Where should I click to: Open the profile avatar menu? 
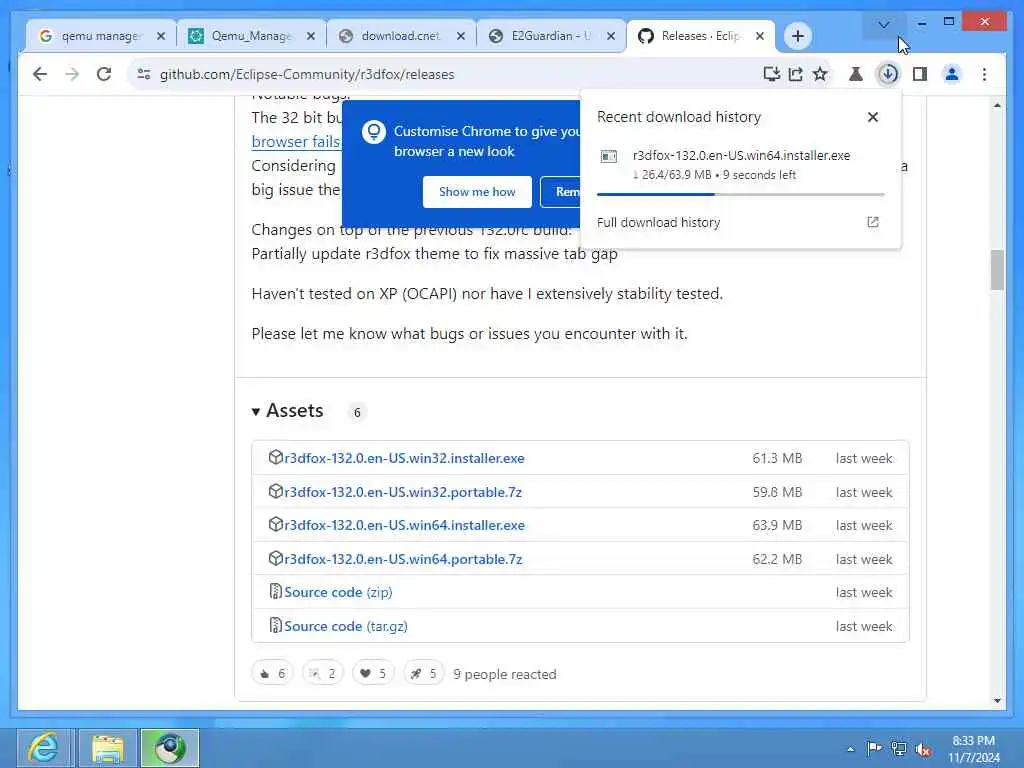click(952, 74)
